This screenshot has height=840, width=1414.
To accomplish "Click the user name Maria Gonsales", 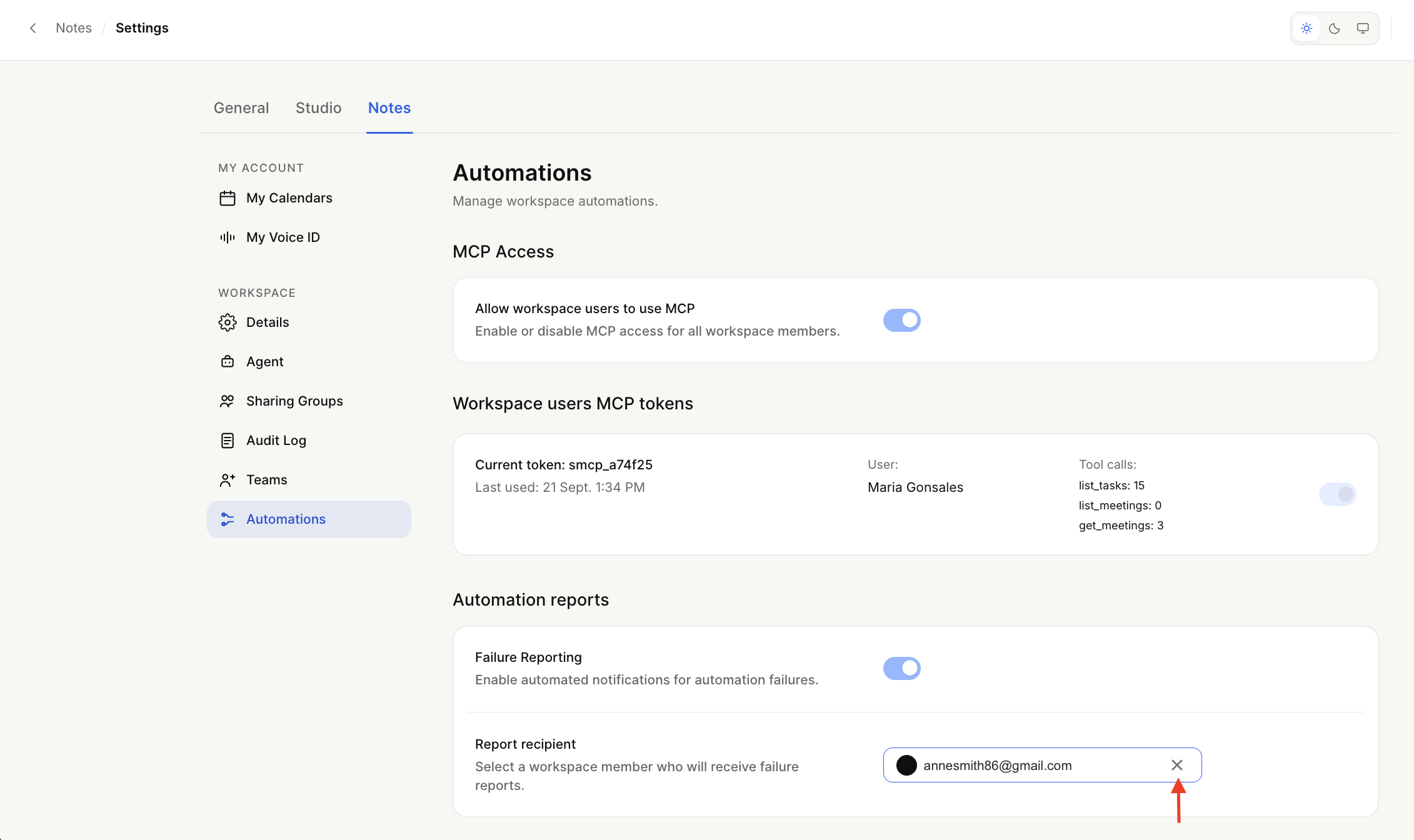I will pos(915,487).
